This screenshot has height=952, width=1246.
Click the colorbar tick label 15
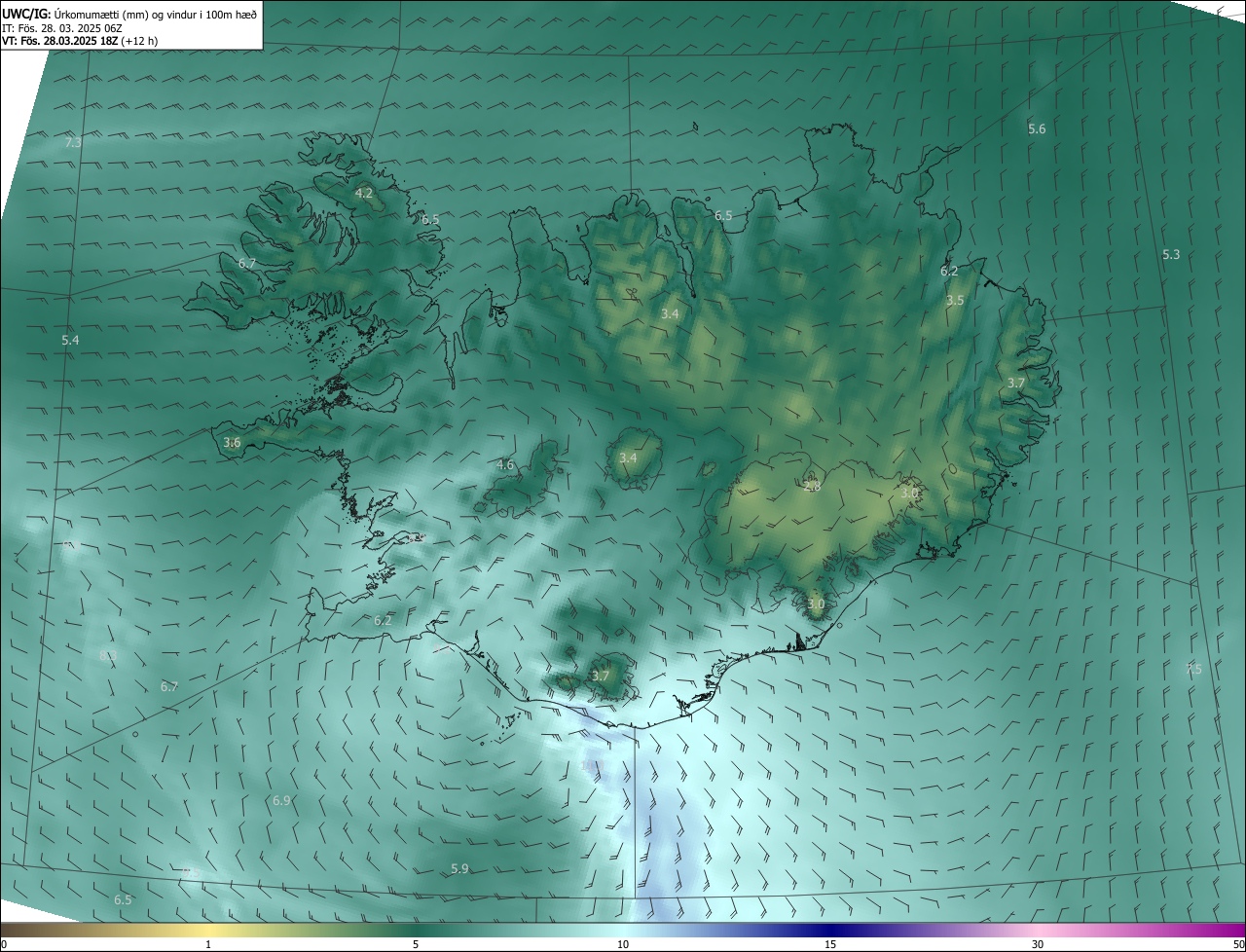[x=830, y=944]
